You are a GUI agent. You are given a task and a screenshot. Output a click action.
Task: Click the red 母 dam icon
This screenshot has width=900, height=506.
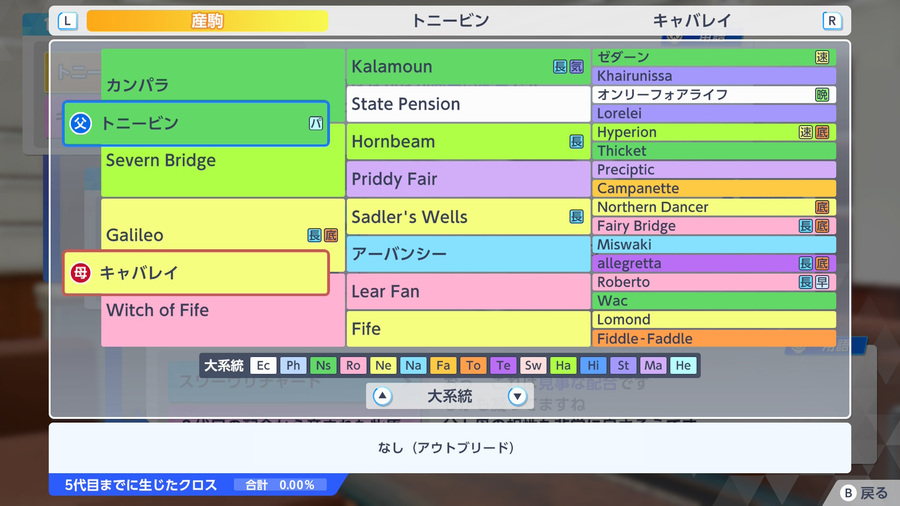[x=80, y=273]
